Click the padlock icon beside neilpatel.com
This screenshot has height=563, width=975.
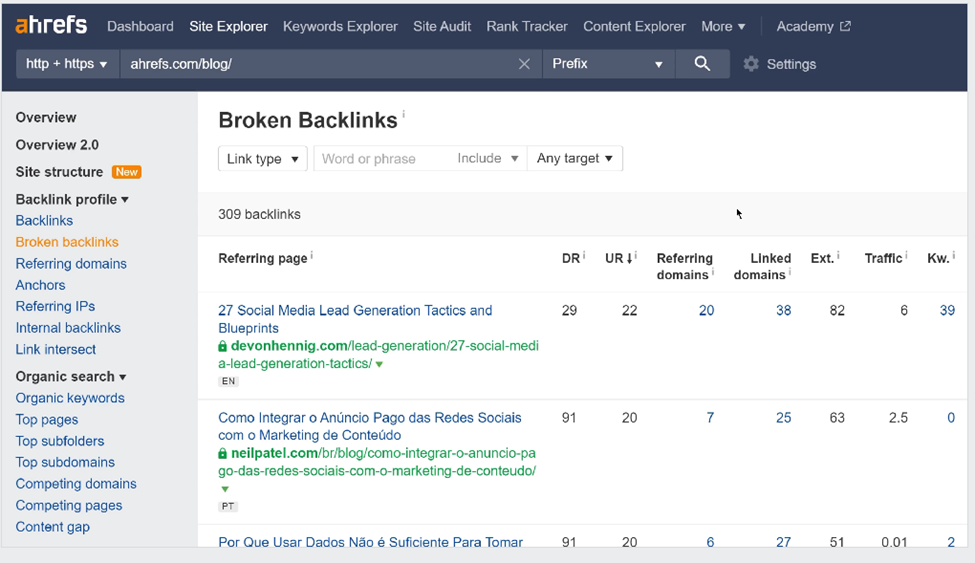223,453
